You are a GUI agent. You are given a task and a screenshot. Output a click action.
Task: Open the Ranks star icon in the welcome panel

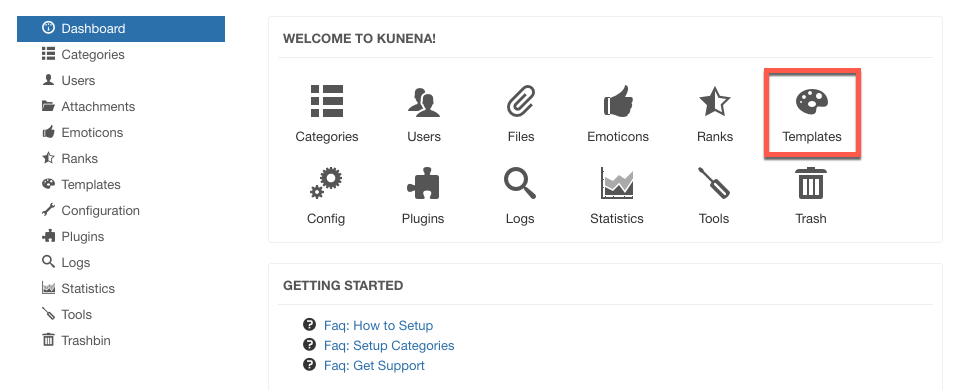click(x=714, y=101)
